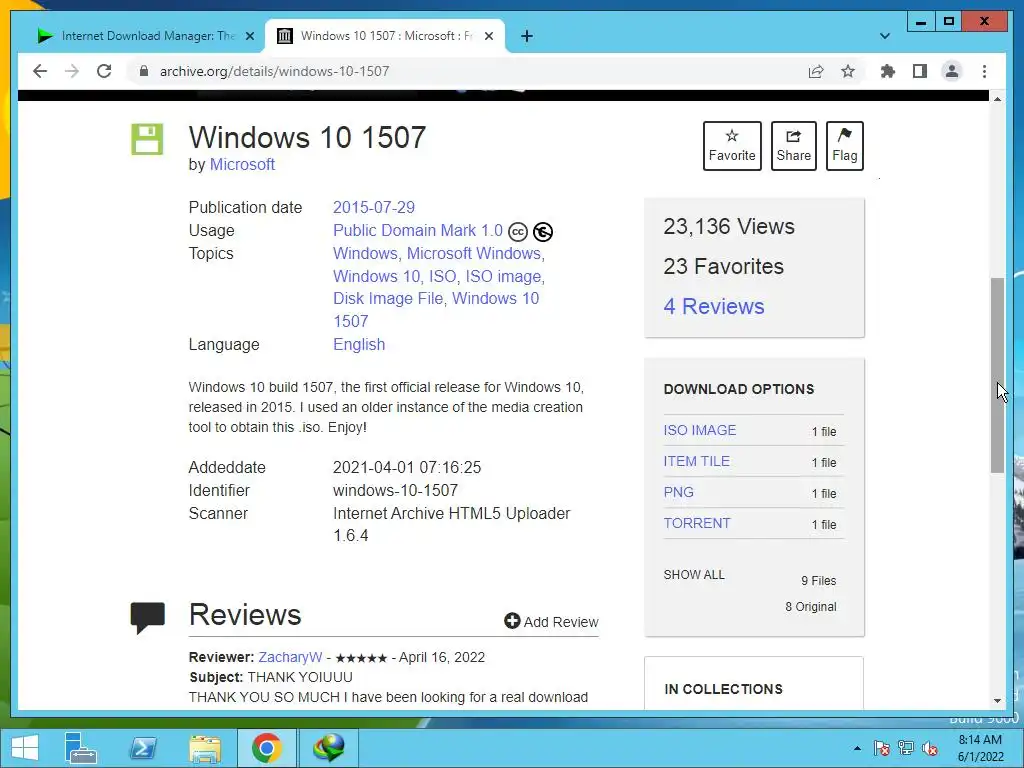Reload the archive.org page

click(104, 71)
